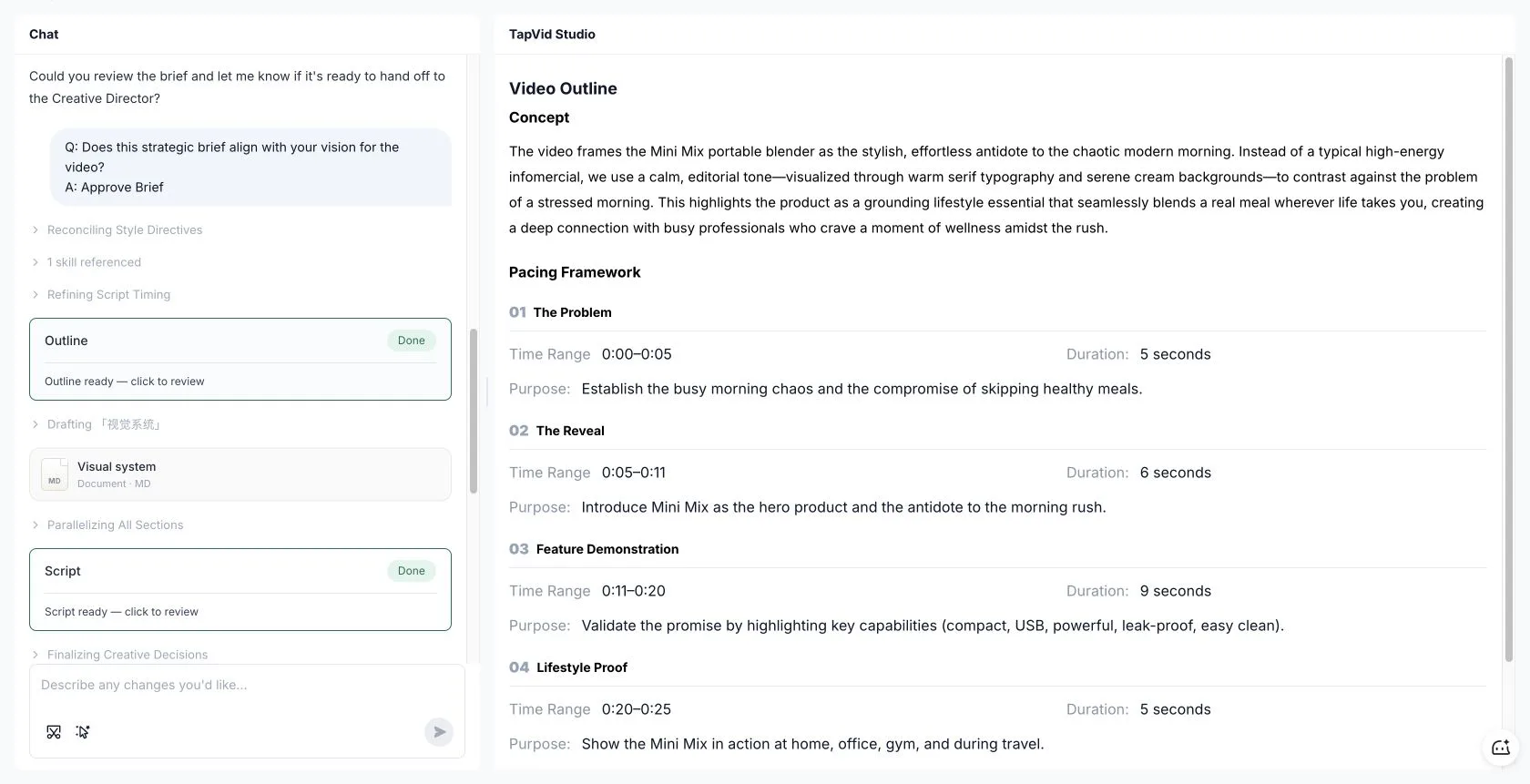Expand the Parallelizing All Sections step
Image resolution: width=1530 pixels, height=784 pixels.
click(107, 525)
